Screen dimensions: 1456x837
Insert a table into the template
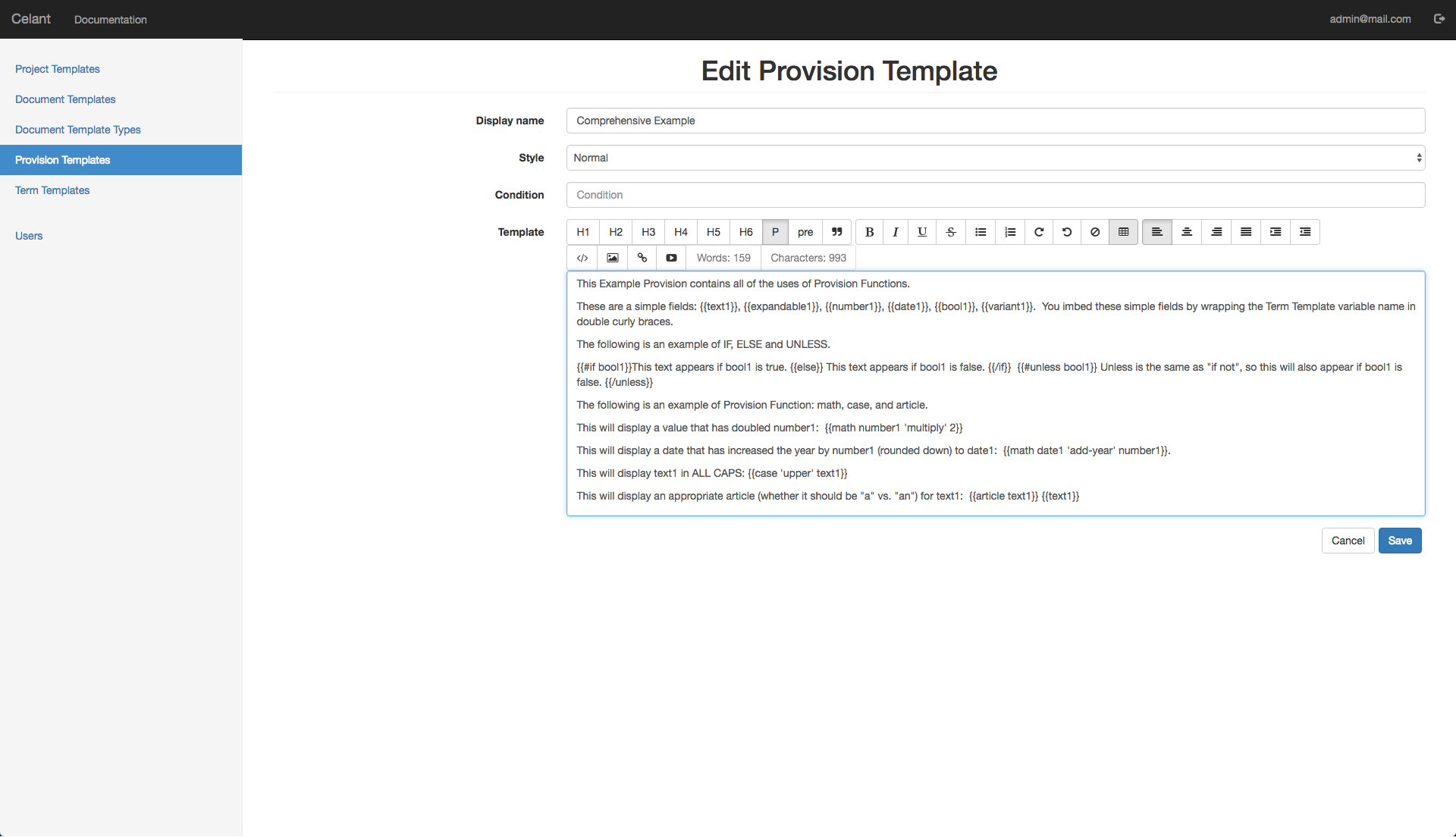pos(1123,232)
